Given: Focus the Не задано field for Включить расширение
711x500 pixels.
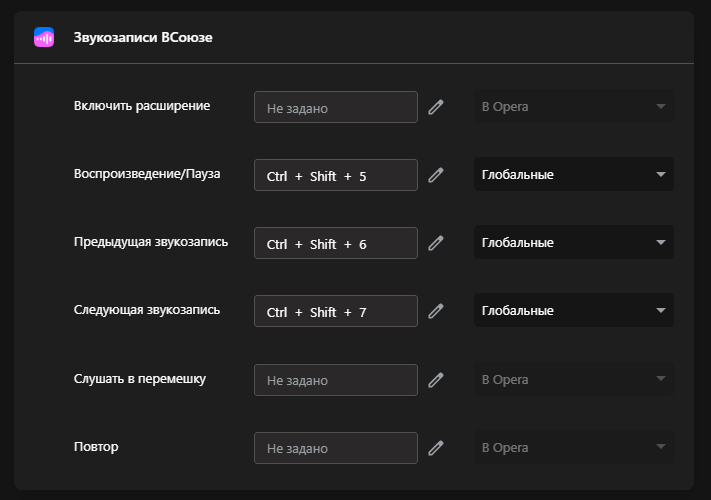Looking at the screenshot, I should point(336,107).
